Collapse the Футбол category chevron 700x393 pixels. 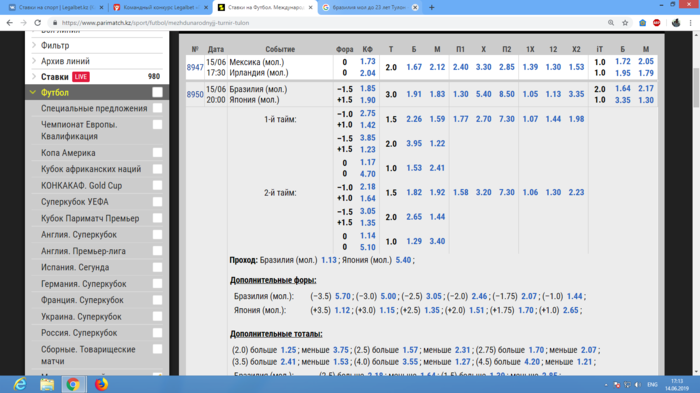point(33,92)
